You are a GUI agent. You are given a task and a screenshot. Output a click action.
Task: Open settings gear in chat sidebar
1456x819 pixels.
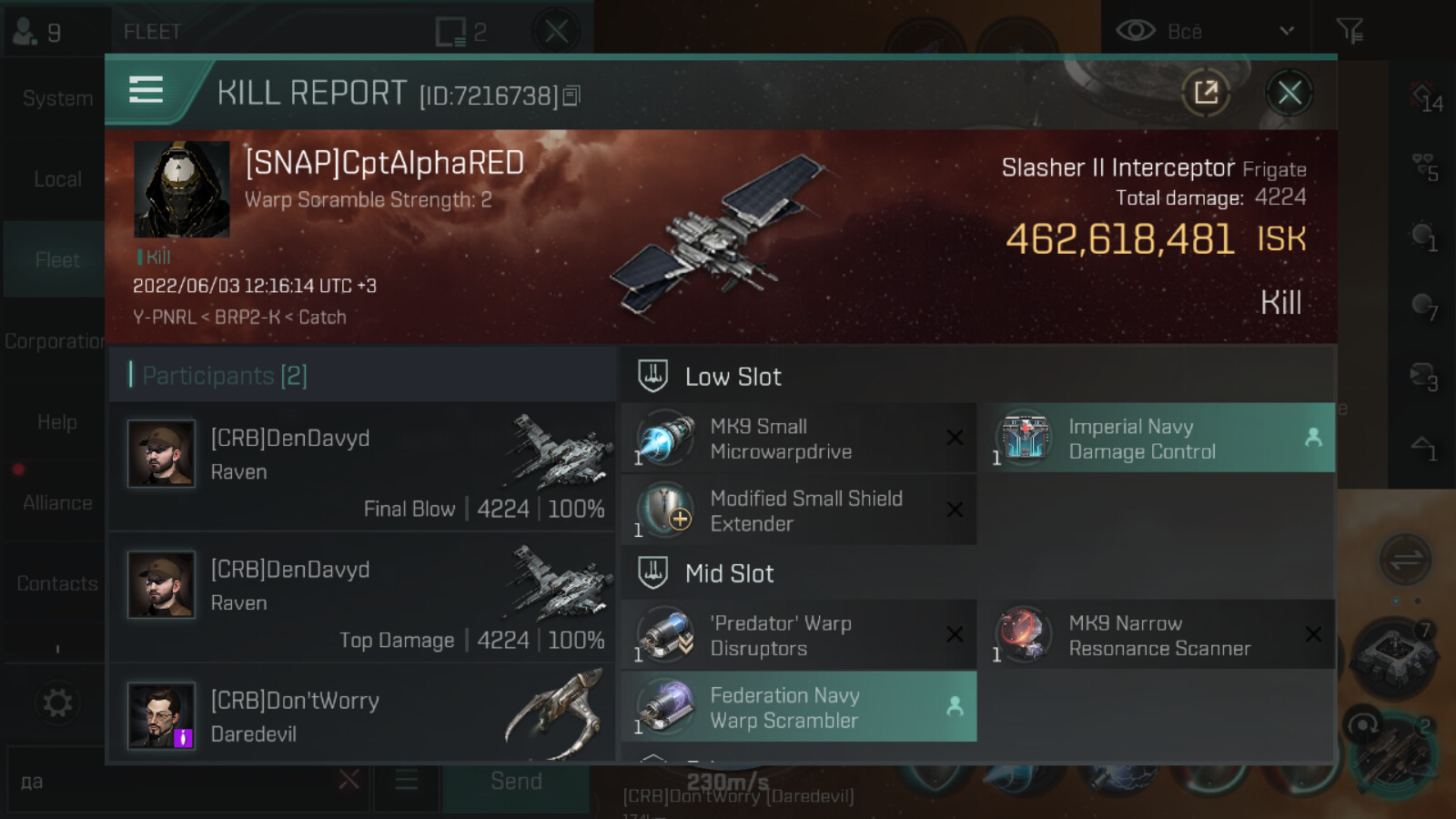pyautogui.click(x=56, y=703)
